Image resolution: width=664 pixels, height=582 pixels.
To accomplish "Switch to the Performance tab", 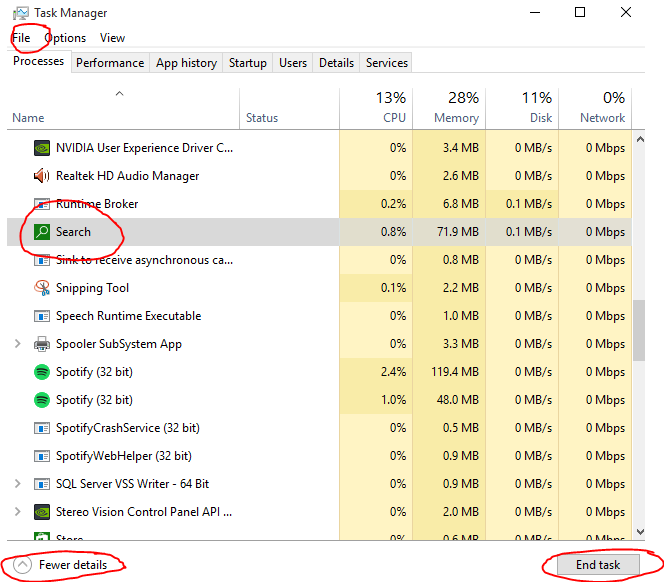I will (110, 62).
